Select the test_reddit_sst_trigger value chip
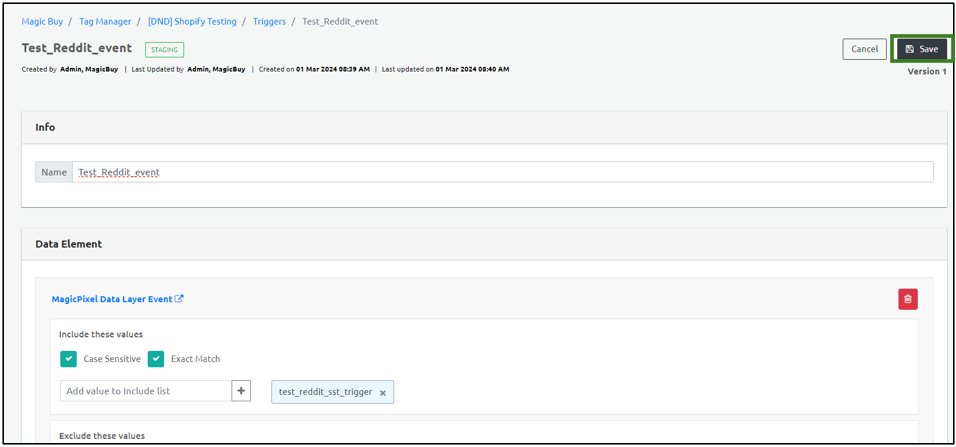Screen dimensions: 956x447 332,392
